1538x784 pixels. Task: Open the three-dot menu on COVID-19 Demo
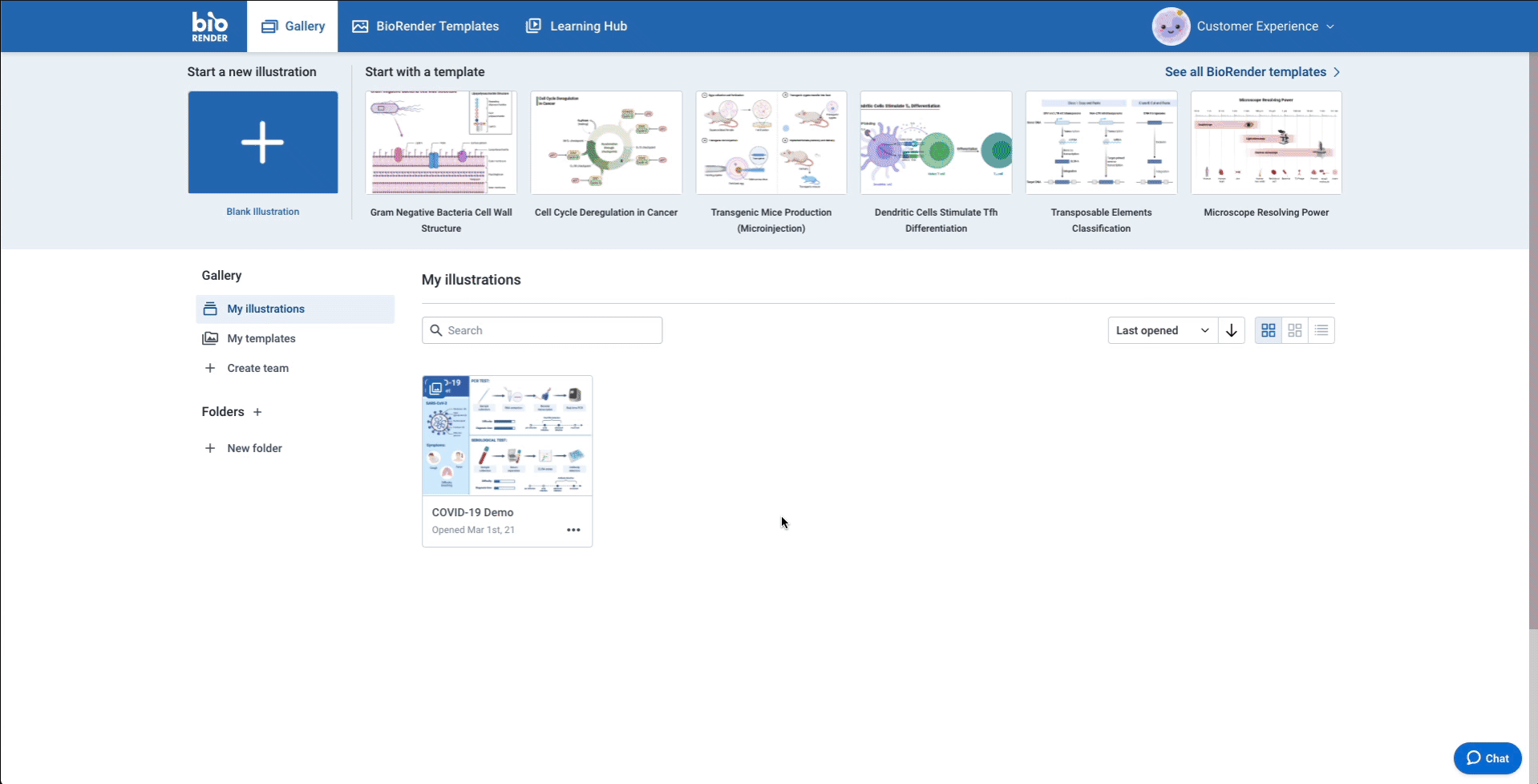tap(573, 530)
